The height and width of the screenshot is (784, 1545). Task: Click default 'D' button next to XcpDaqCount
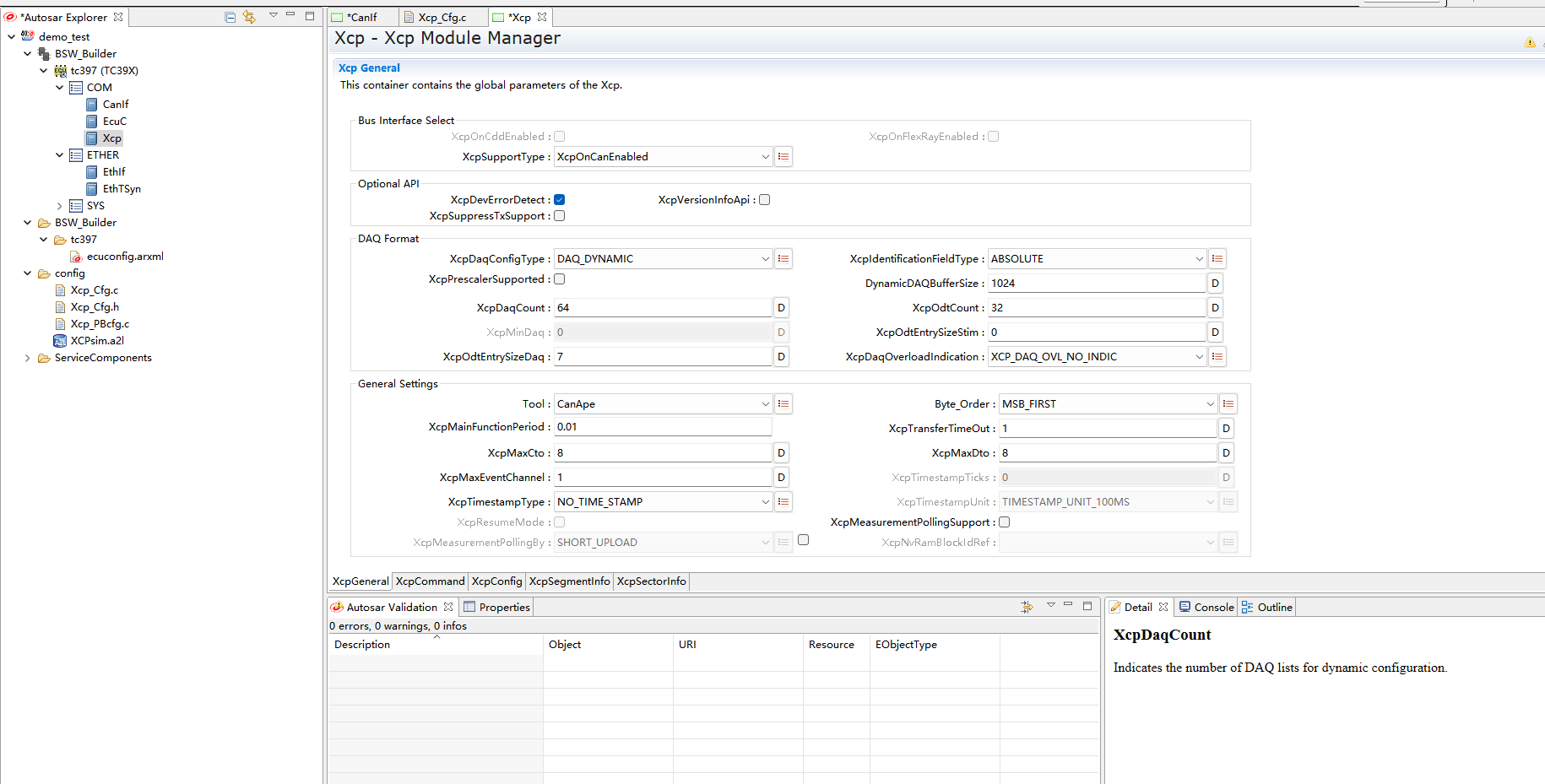[781, 308]
